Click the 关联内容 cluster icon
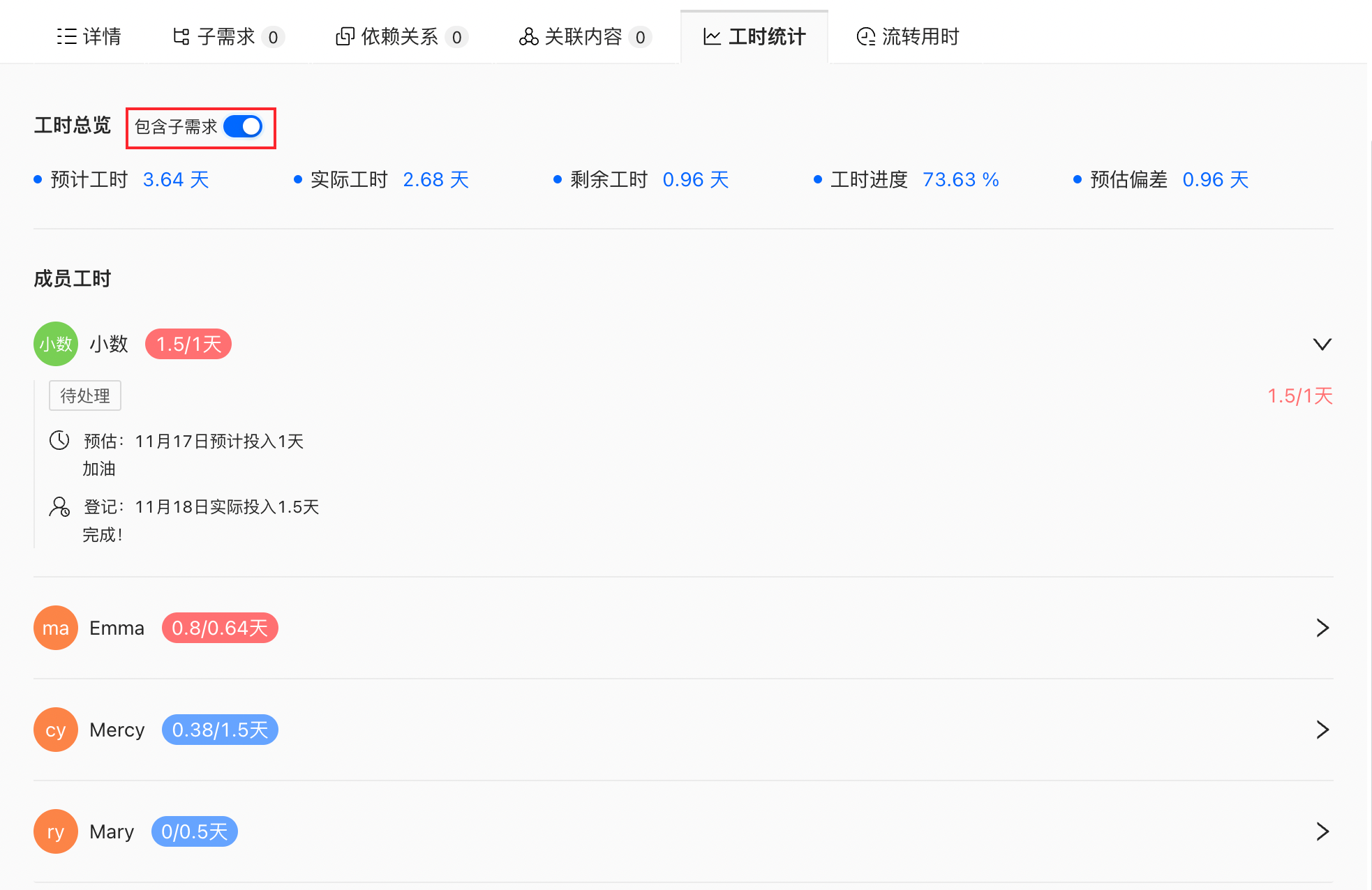Viewport: 1372px width, 890px height. [x=528, y=36]
